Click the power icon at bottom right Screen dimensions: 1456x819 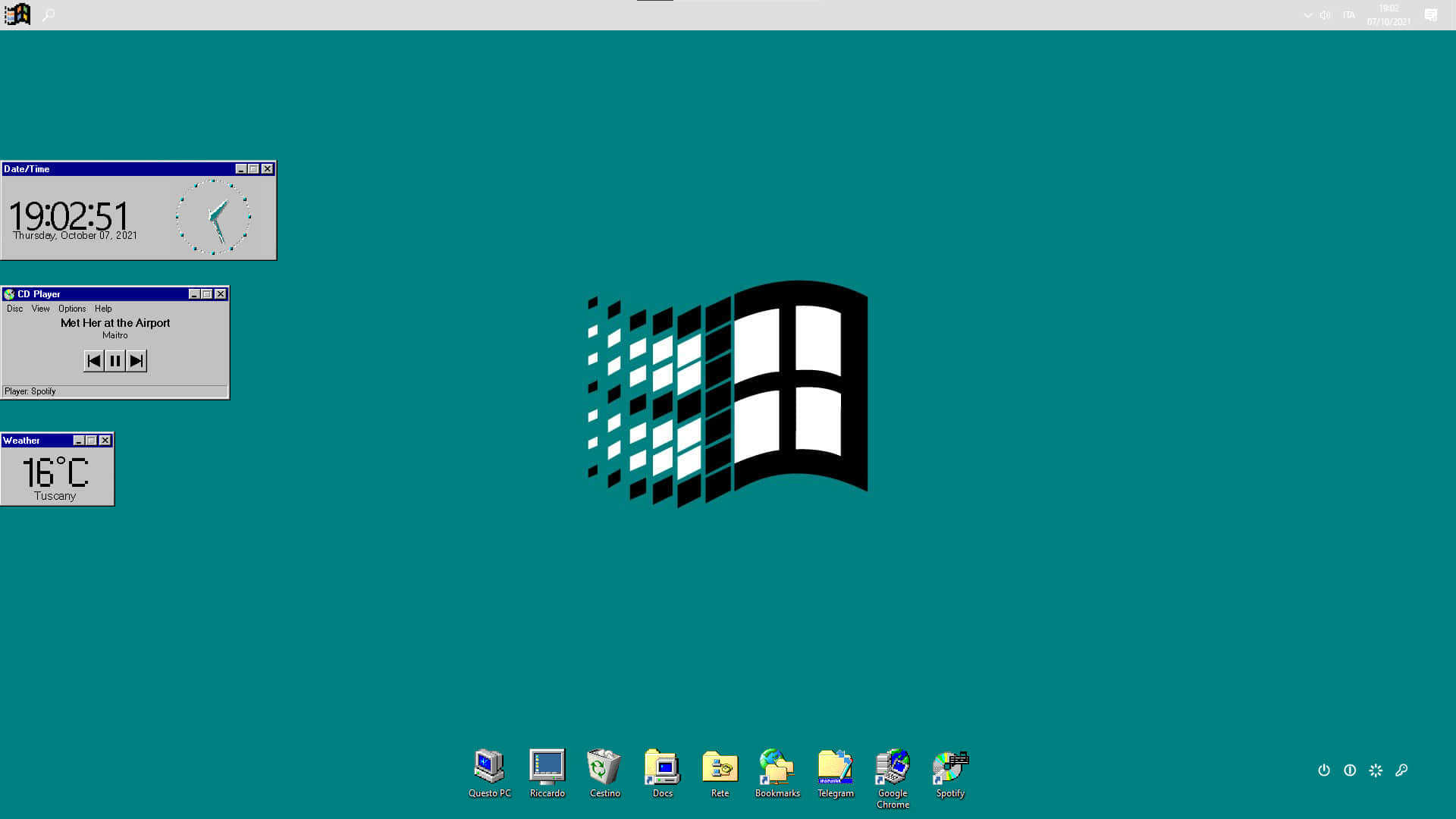click(1324, 770)
